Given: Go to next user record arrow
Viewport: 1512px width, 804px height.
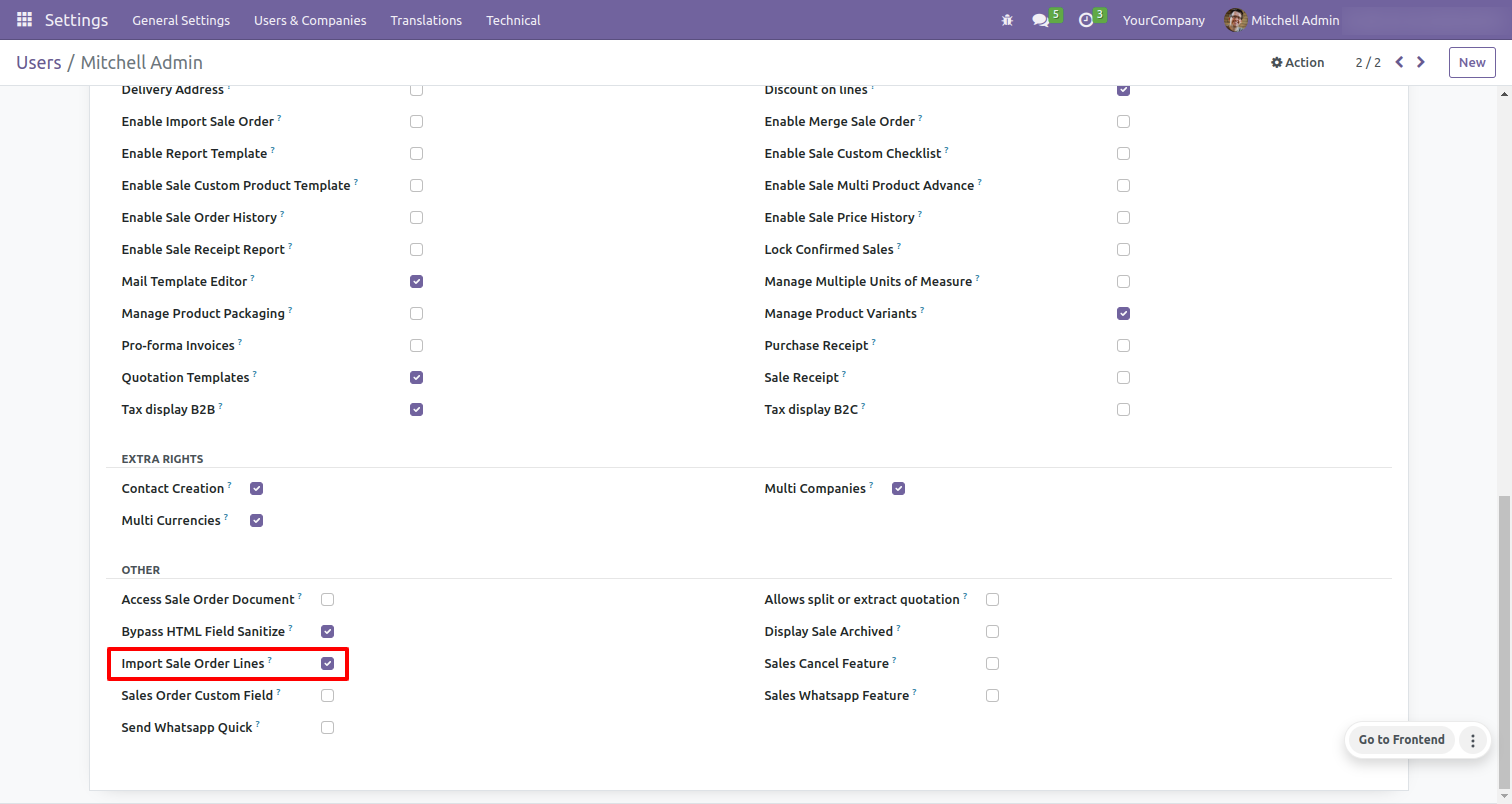Looking at the screenshot, I should 1421,62.
